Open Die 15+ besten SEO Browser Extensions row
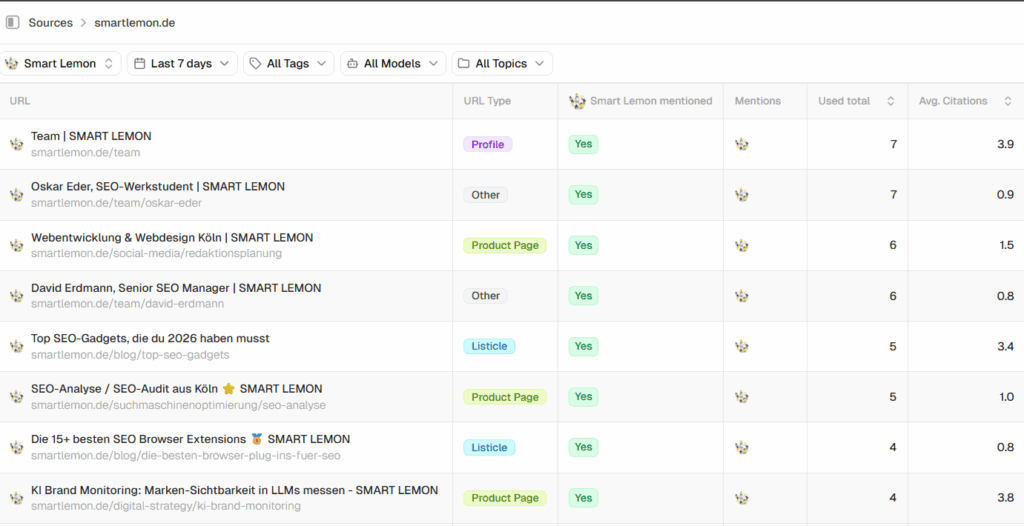The image size is (1024, 526). 512,447
